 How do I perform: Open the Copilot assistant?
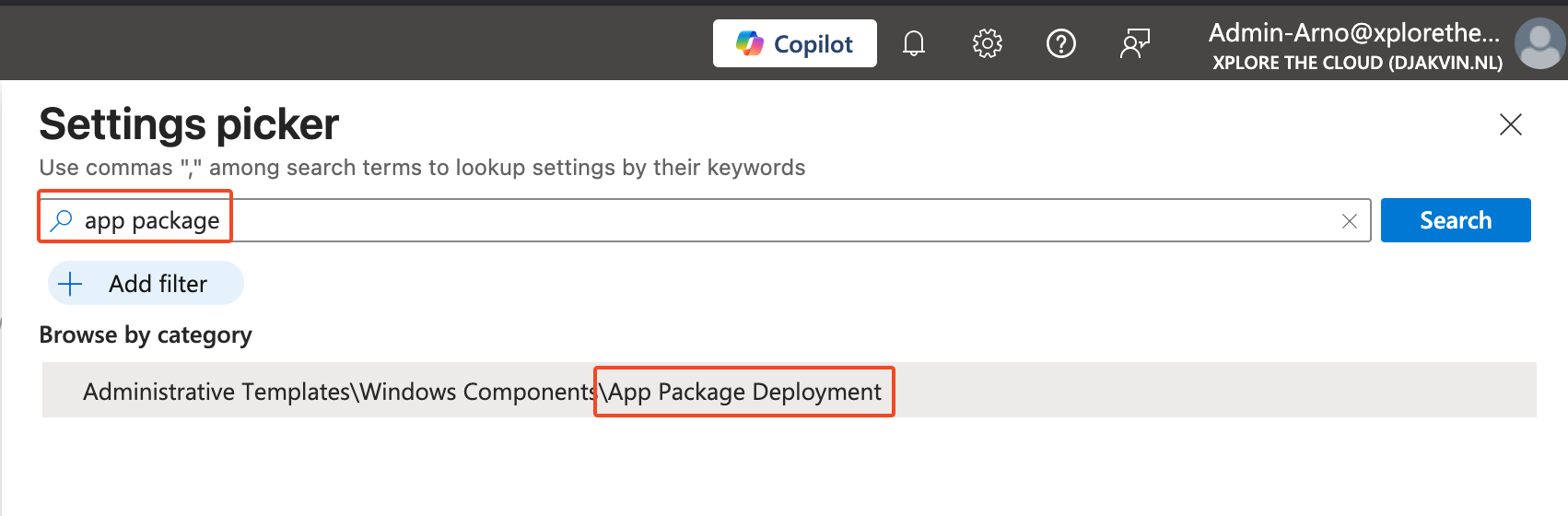[x=794, y=43]
